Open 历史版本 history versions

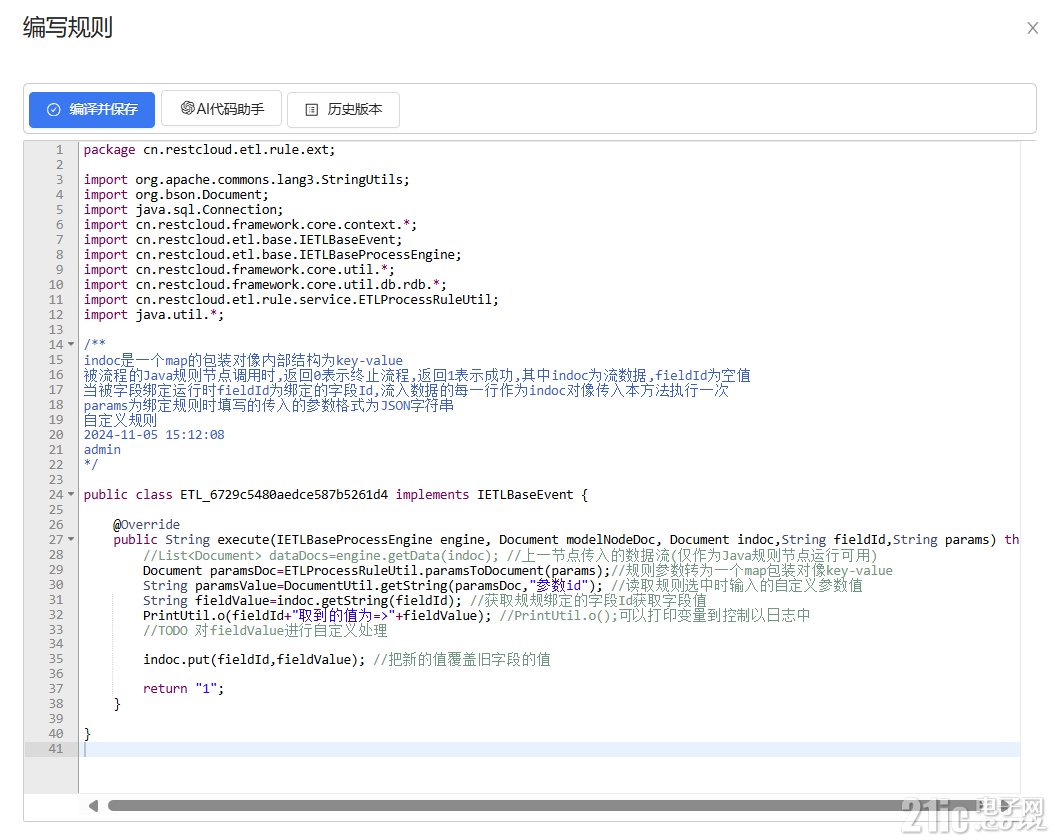[x=343, y=110]
